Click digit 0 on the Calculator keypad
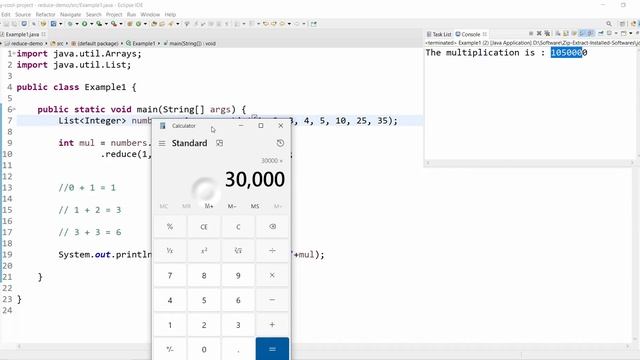640x360 pixels. point(204,349)
